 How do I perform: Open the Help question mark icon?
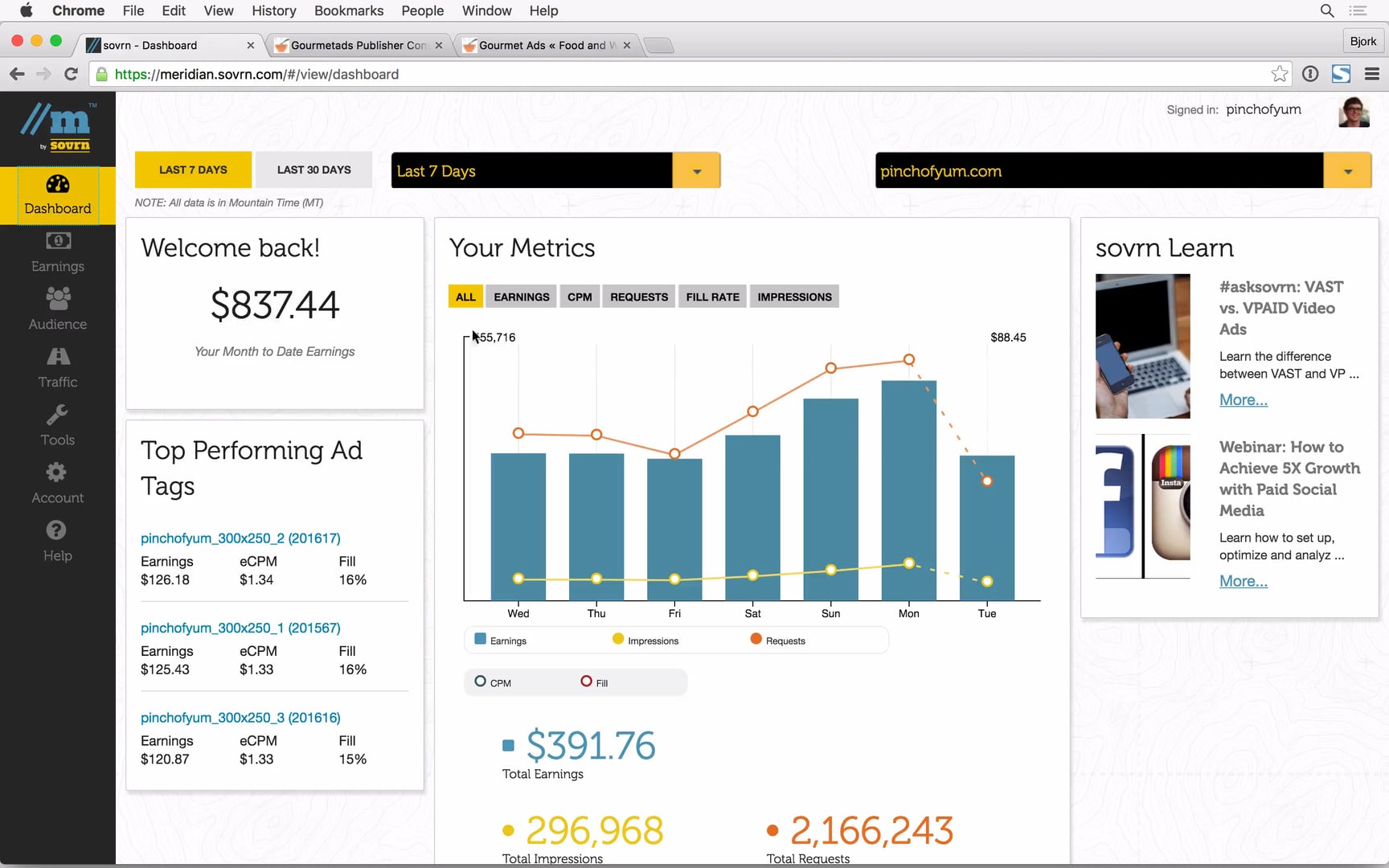(58, 542)
